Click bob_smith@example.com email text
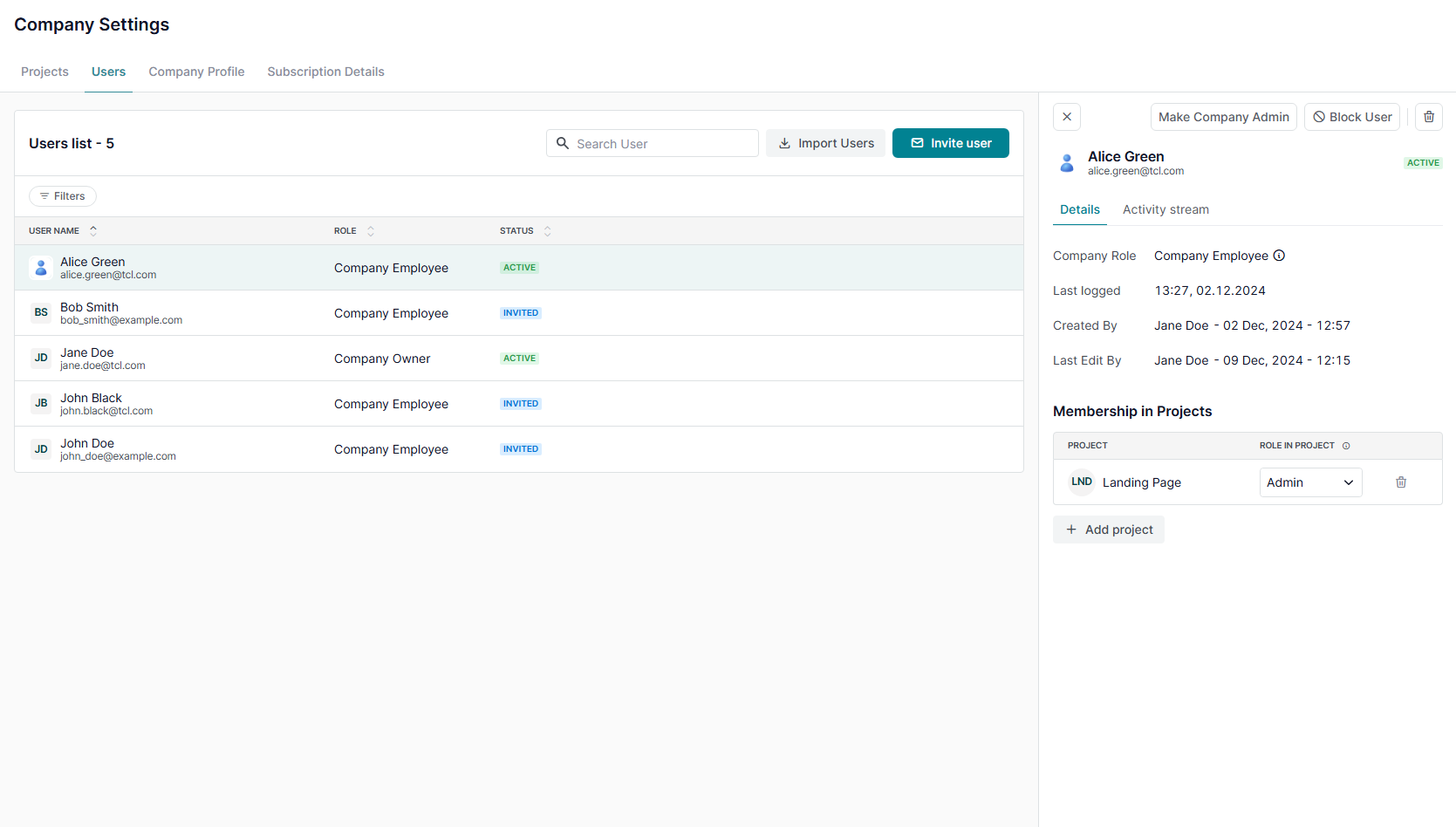This screenshot has height=827, width=1456. [x=121, y=320]
